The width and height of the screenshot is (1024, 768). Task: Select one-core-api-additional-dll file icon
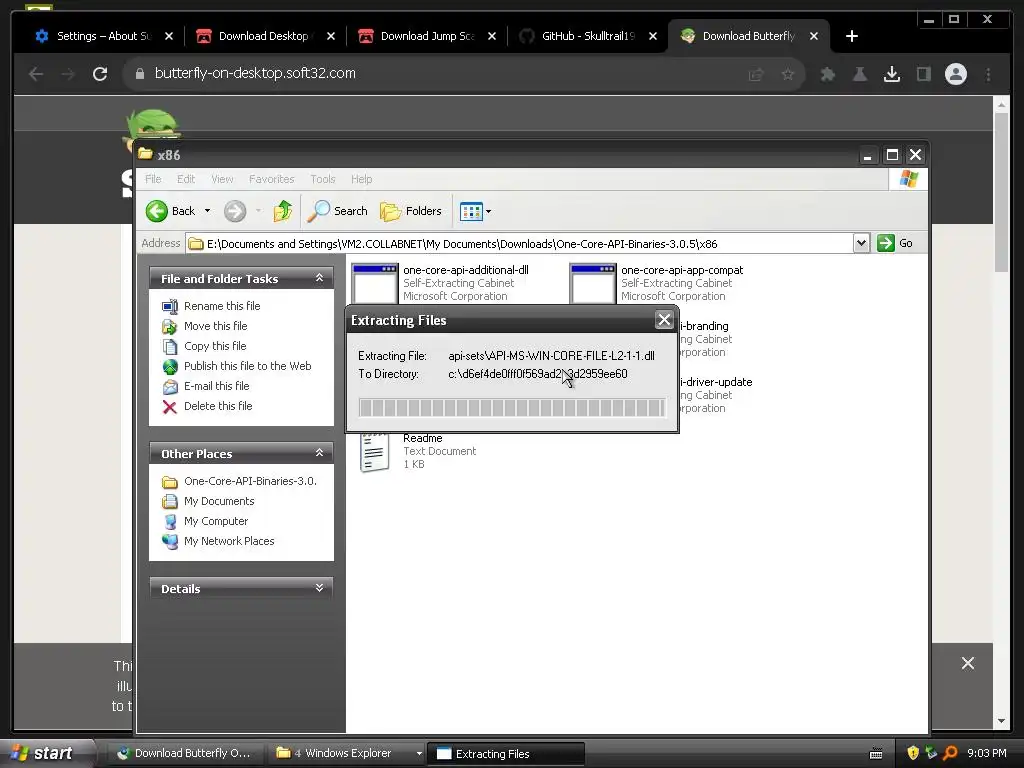click(x=374, y=283)
